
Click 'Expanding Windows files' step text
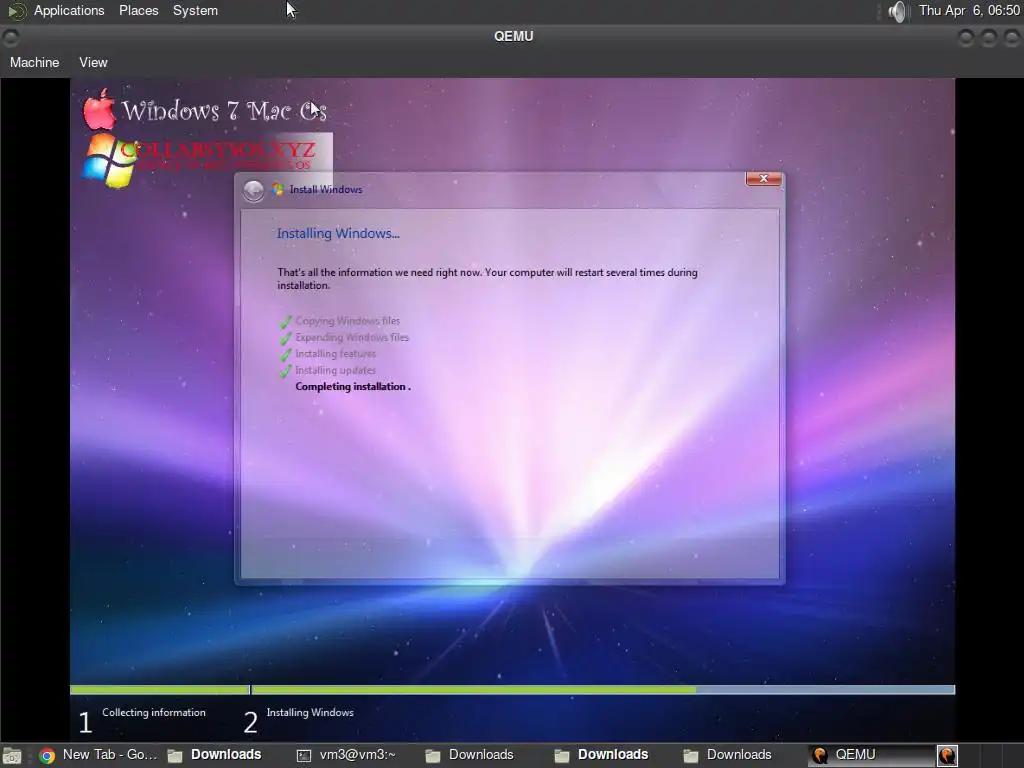click(352, 337)
